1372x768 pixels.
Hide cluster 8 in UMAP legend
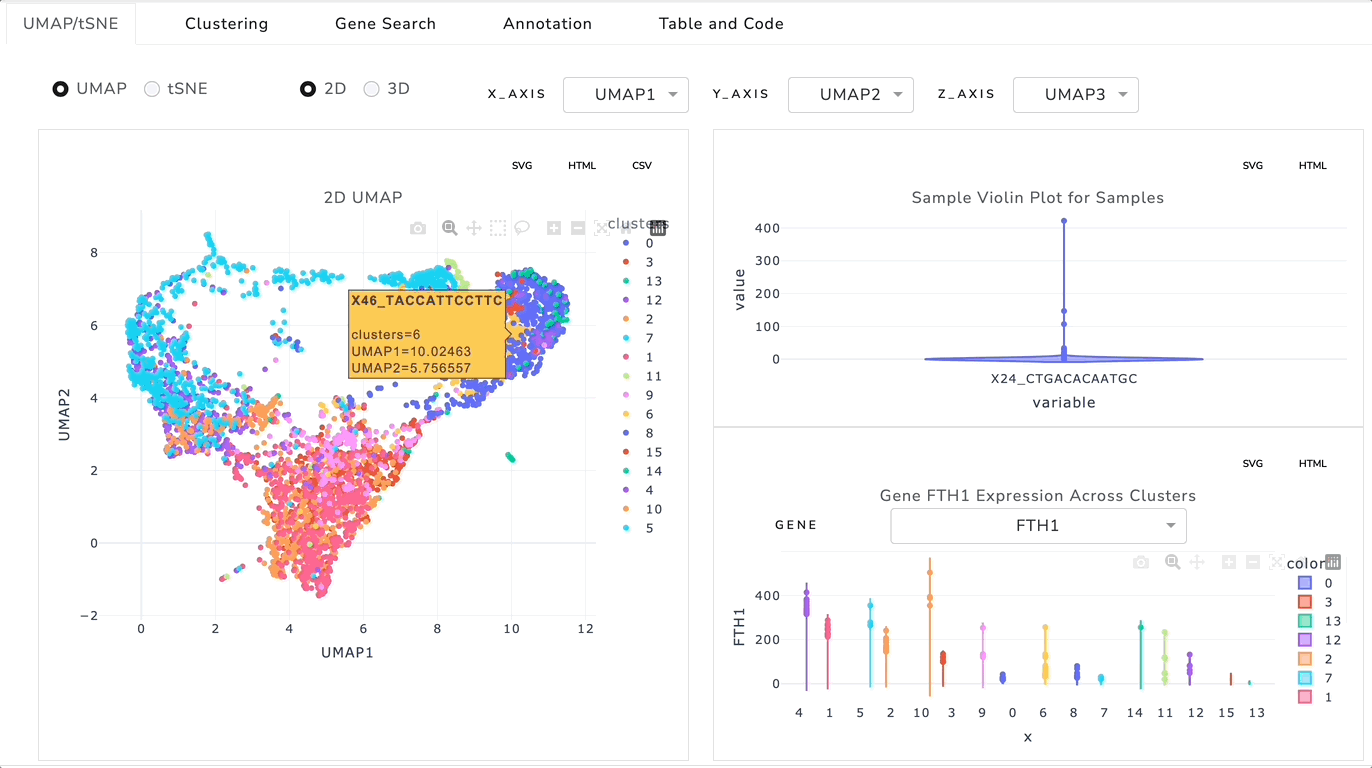tap(638, 433)
